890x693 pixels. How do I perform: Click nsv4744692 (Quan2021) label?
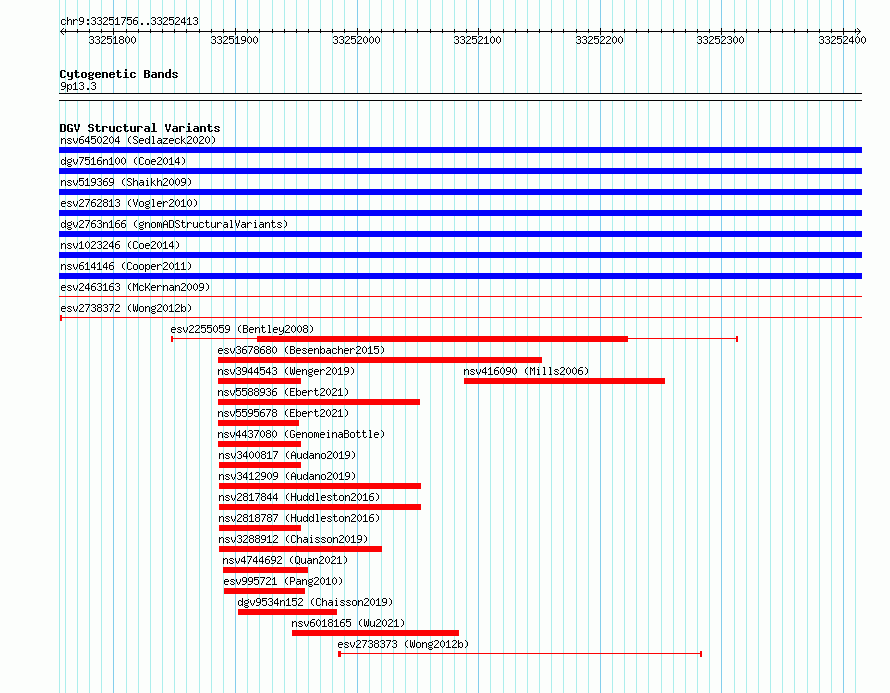285,560
